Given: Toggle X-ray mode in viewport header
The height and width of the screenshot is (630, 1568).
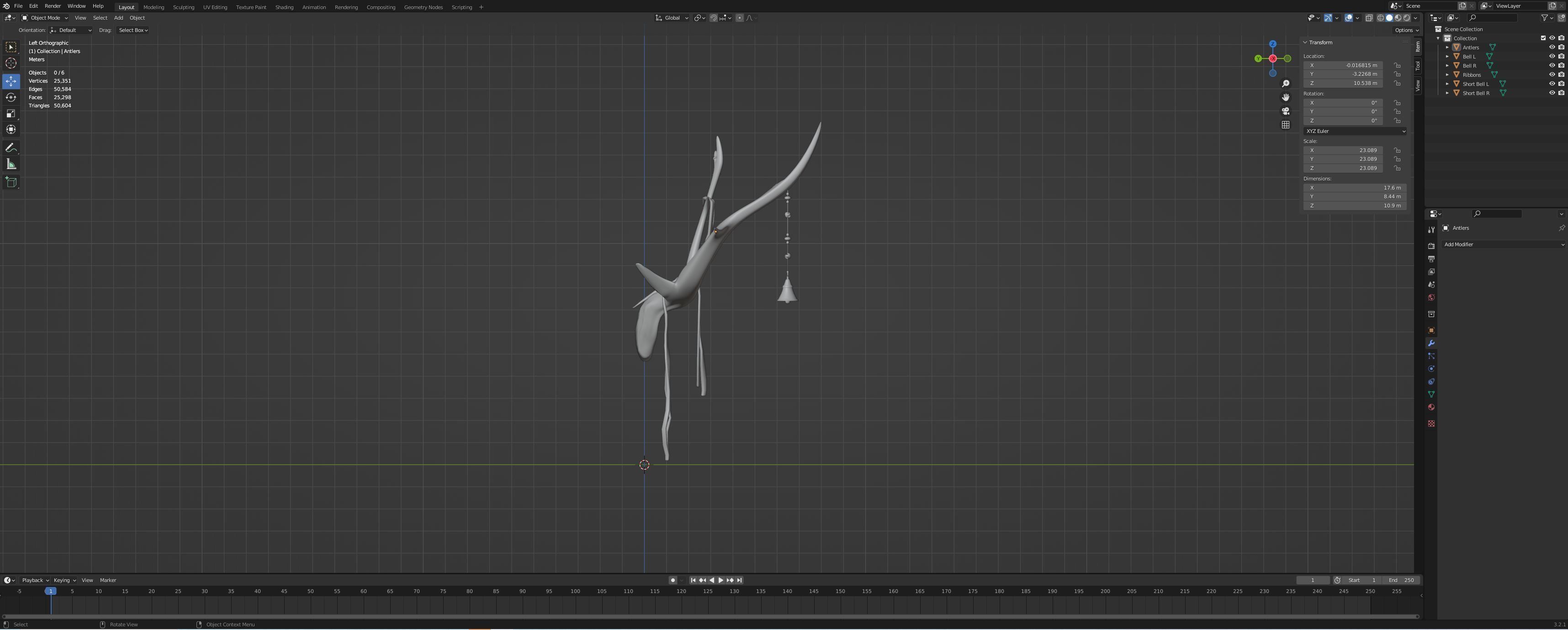Looking at the screenshot, I should pyautogui.click(x=1369, y=18).
